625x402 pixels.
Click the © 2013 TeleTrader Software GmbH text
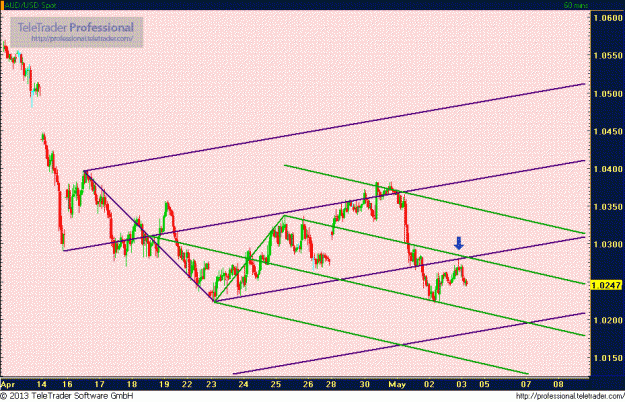(x=67, y=396)
